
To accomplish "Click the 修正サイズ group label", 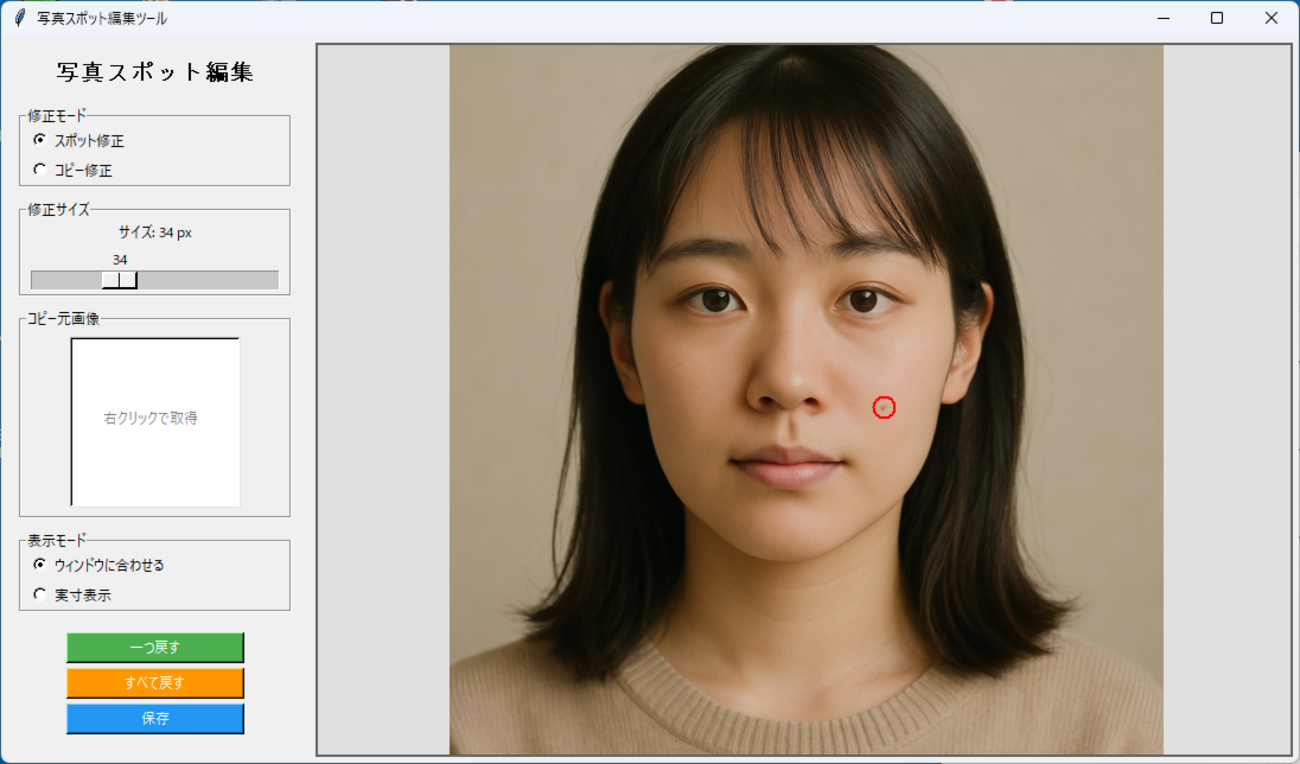I will pyautogui.click(x=59, y=210).
